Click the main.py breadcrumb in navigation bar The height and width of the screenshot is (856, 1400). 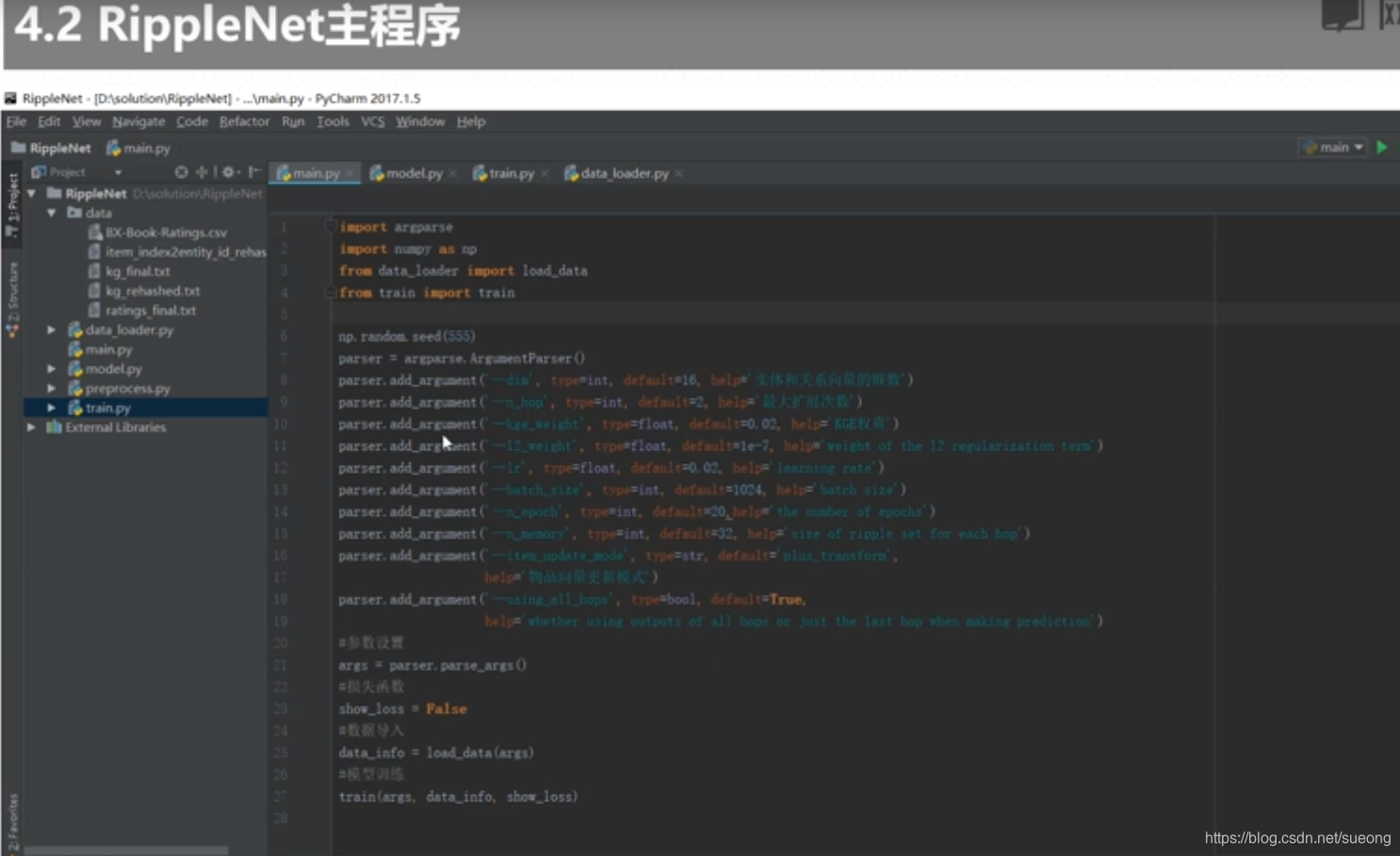click(x=138, y=148)
